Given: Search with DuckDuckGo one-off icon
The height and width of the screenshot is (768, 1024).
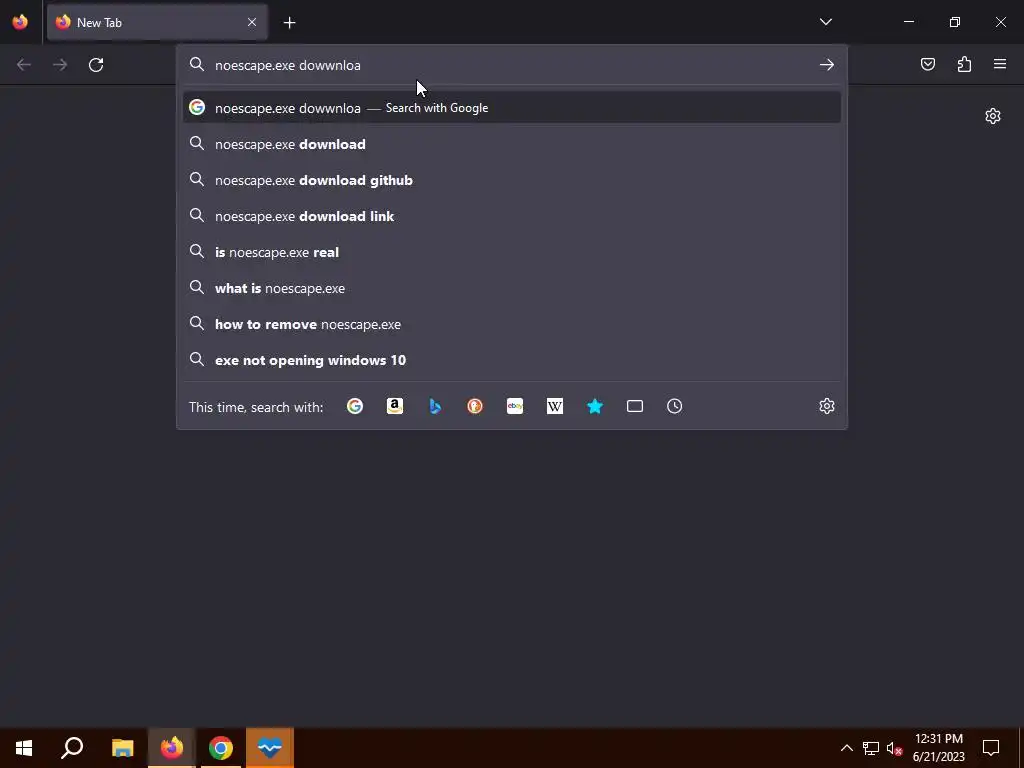Looking at the screenshot, I should coord(475,406).
